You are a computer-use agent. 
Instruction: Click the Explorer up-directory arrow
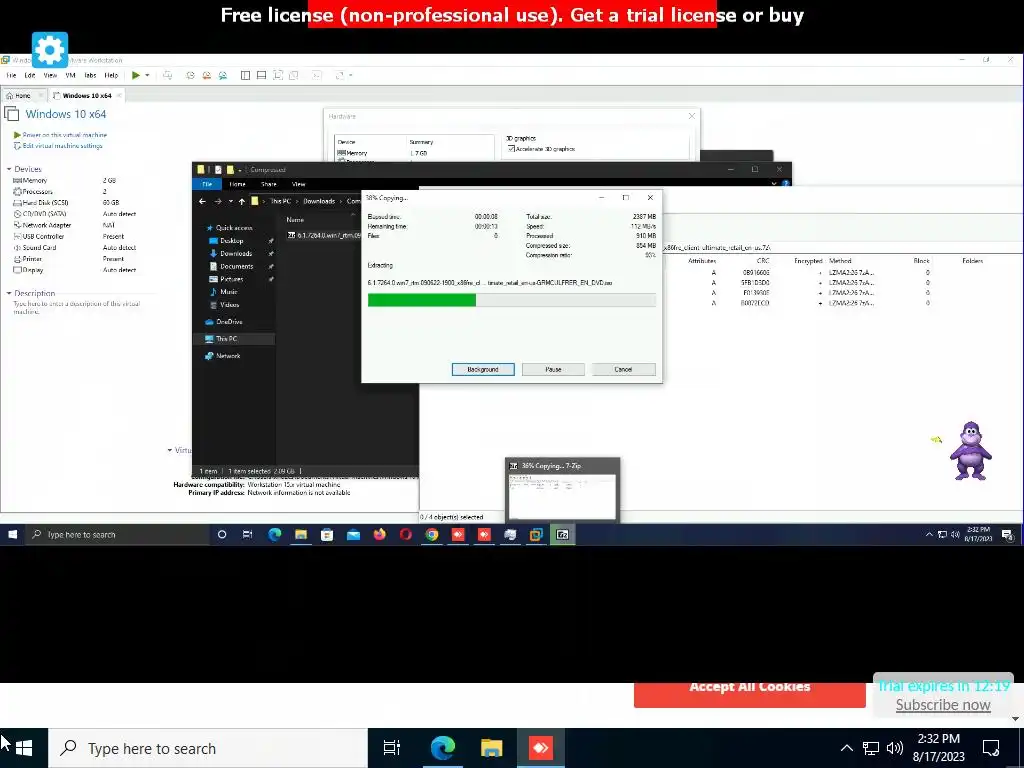click(x=242, y=202)
